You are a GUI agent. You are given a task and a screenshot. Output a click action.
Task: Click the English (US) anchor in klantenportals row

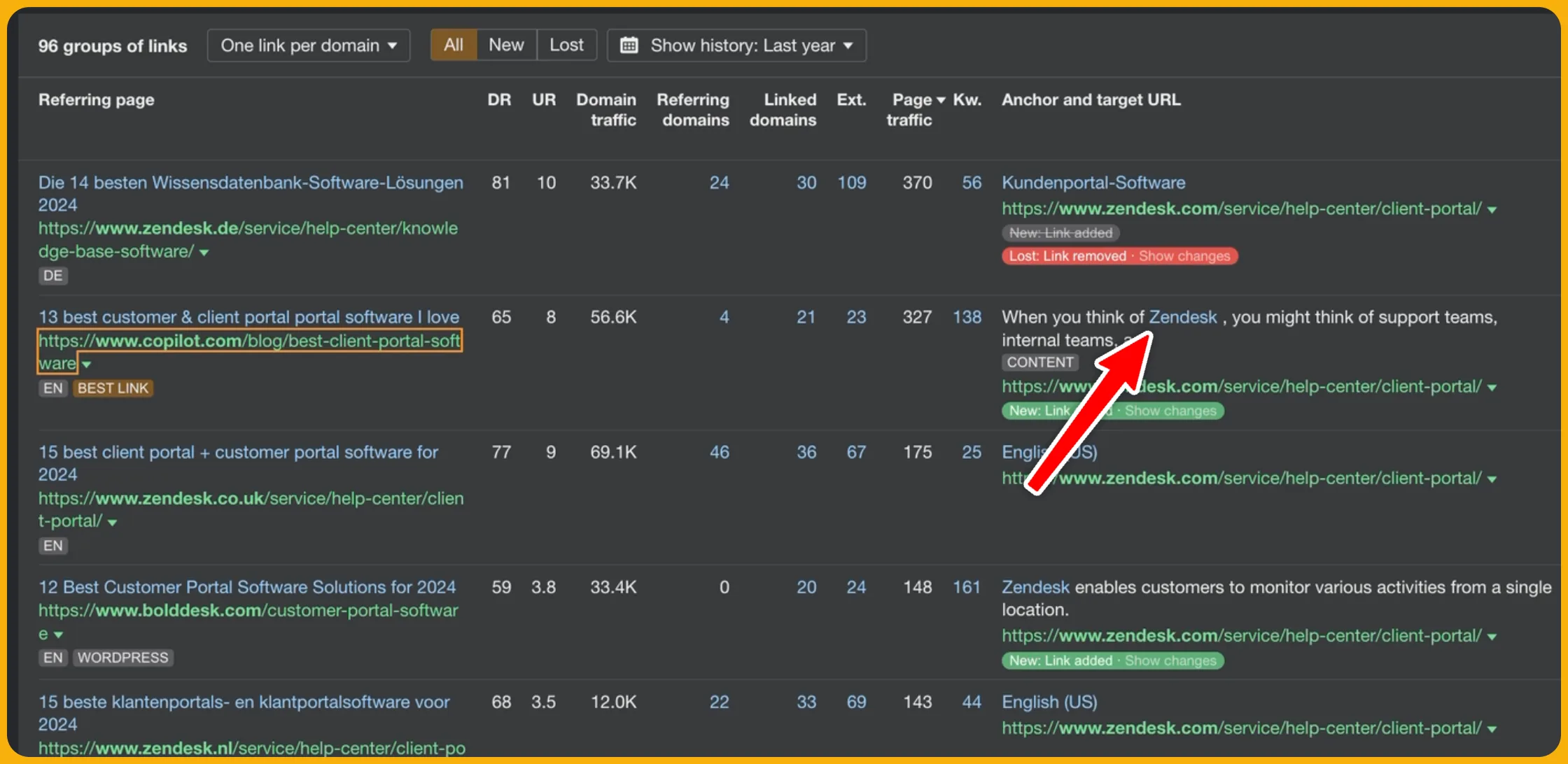point(1049,702)
